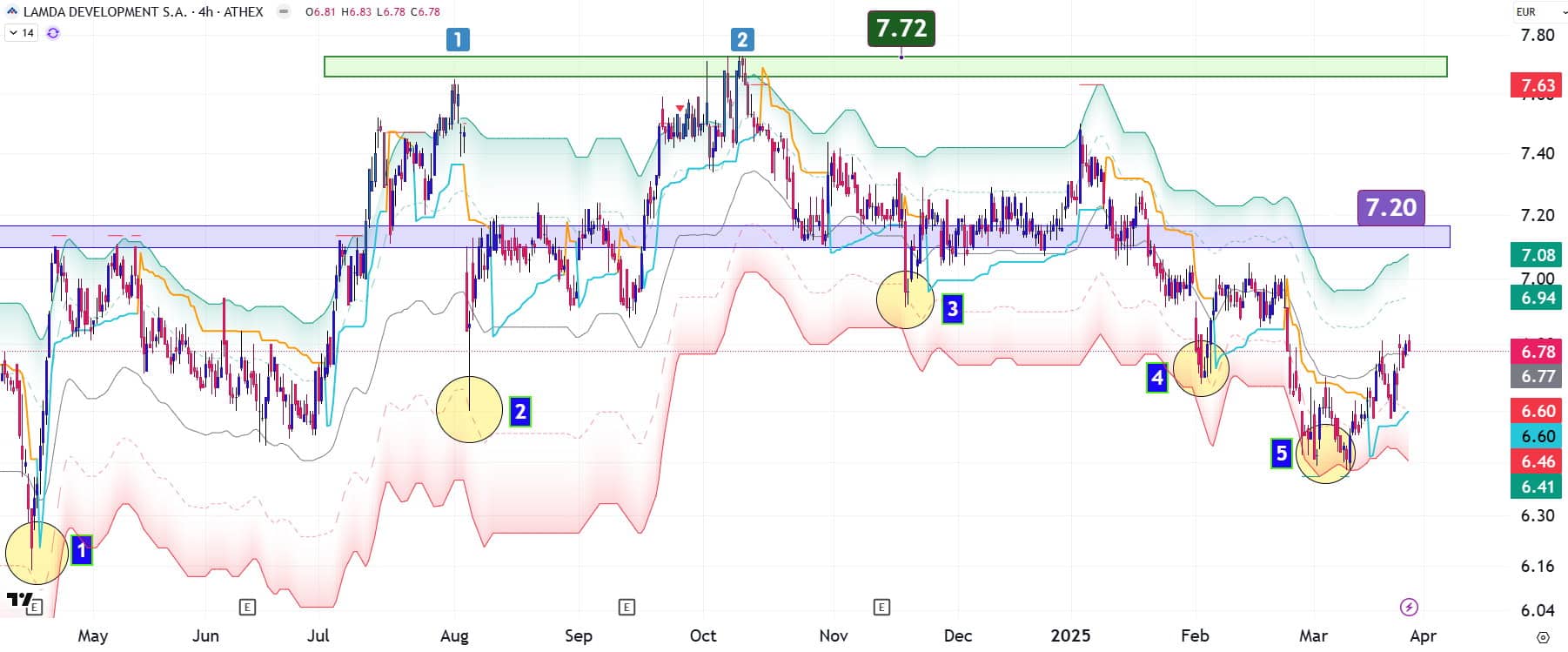Select the 7.72 green text label
This screenshot has height=652, width=1568.
click(x=901, y=29)
